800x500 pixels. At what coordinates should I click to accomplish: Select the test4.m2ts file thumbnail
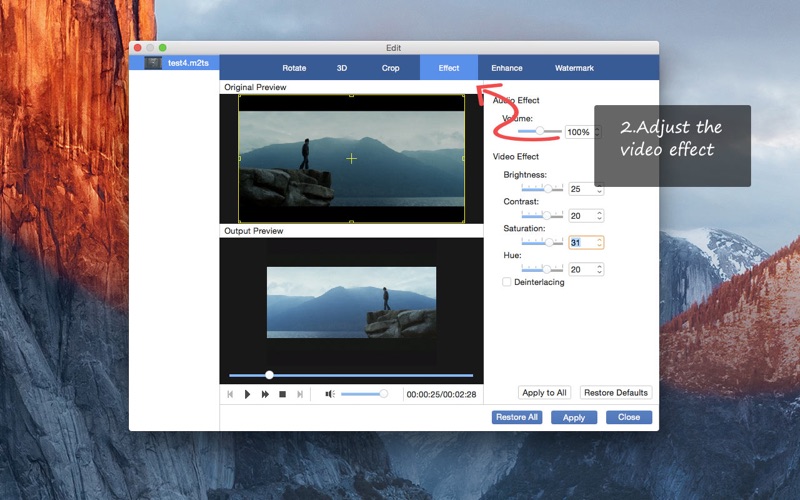point(153,62)
